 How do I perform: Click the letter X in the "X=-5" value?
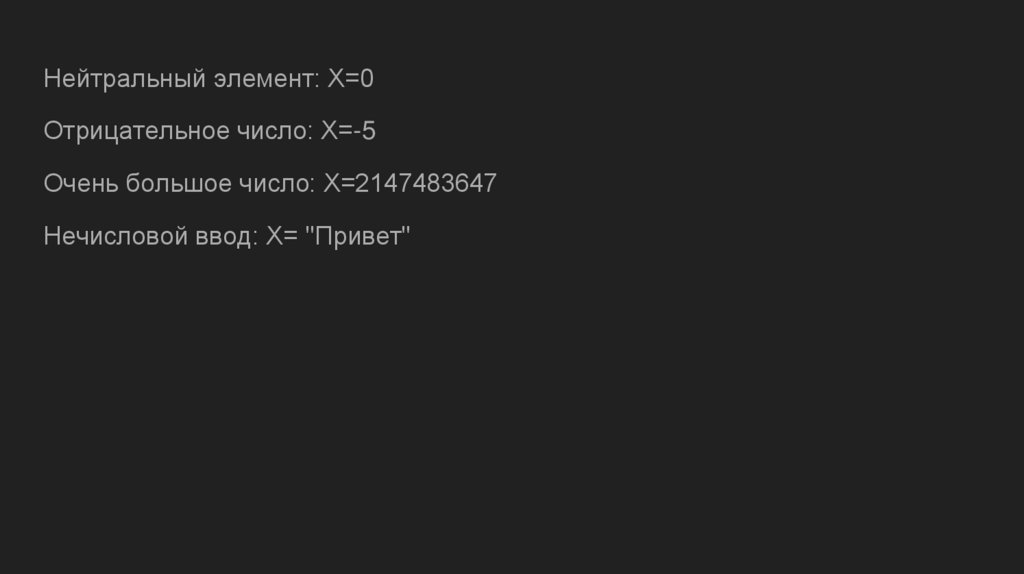click(x=328, y=131)
